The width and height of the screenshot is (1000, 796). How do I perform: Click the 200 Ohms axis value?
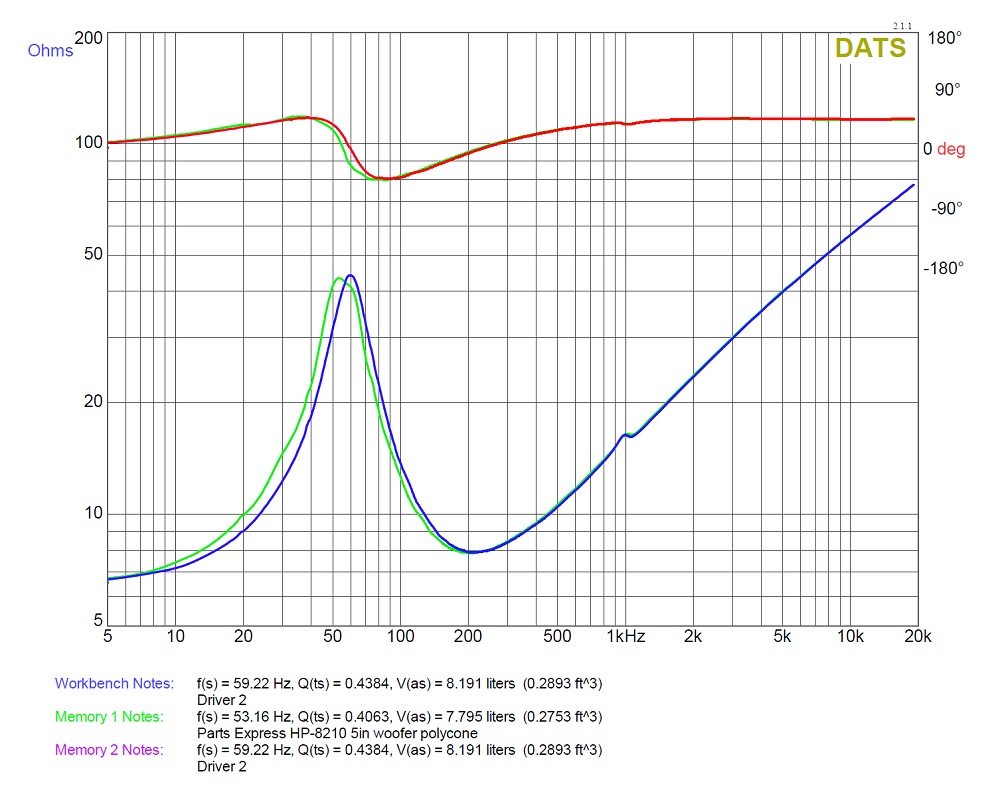(x=89, y=38)
